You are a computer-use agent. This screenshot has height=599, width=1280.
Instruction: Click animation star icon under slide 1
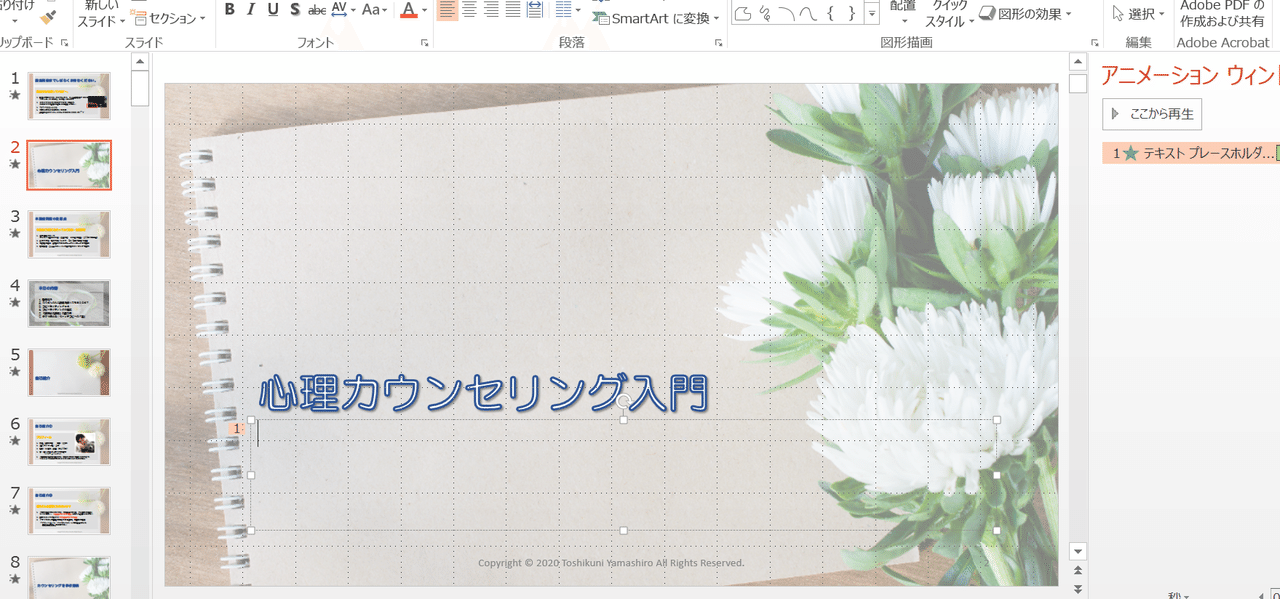14,95
